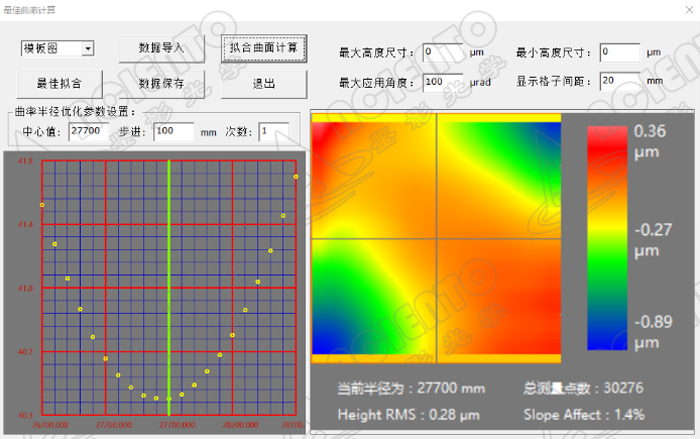
Task: Click the crosshair center of the surface map
Action: pyautogui.click(x=436, y=238)
